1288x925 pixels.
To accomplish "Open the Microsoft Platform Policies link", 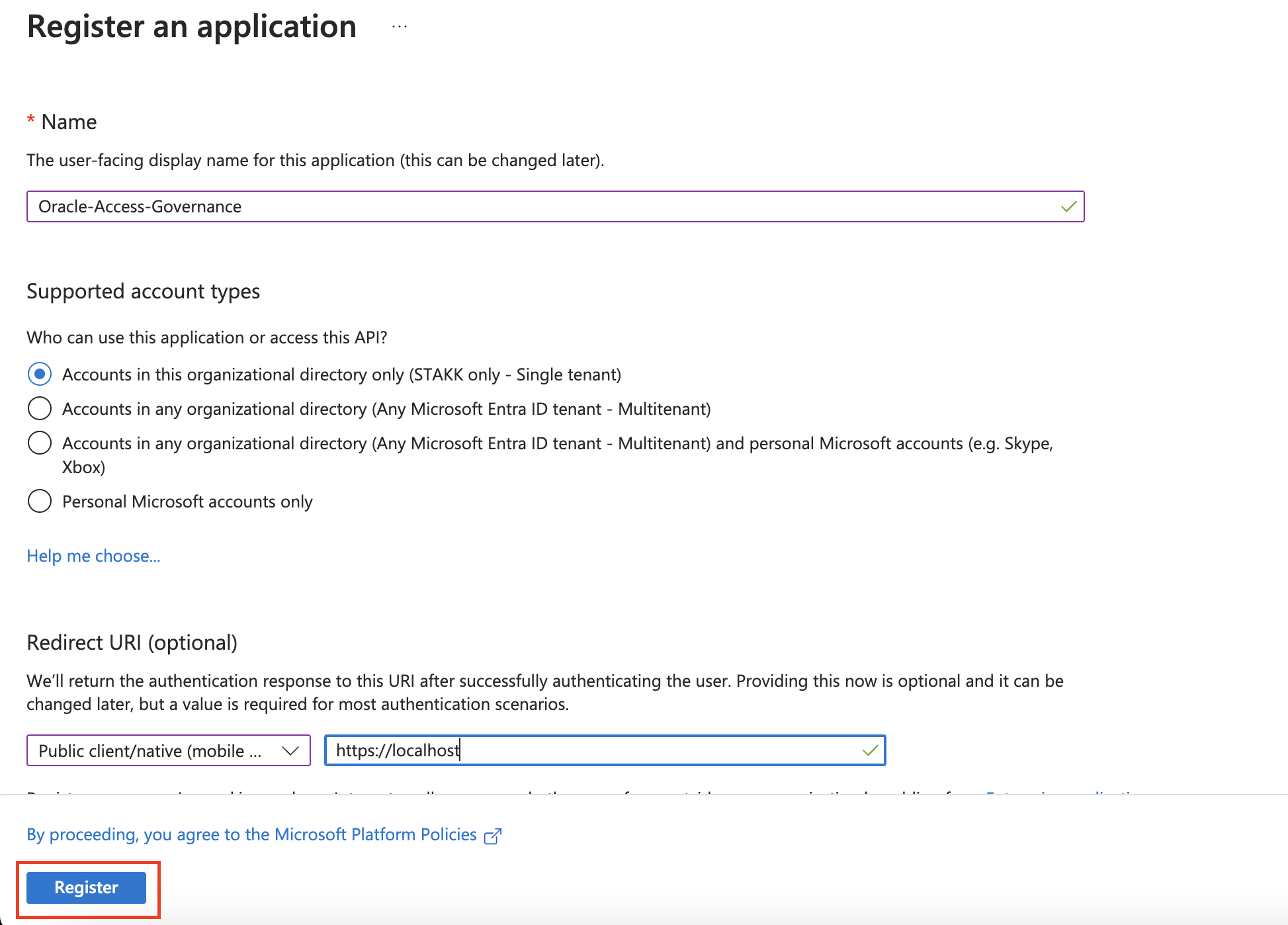I will 251,835.
